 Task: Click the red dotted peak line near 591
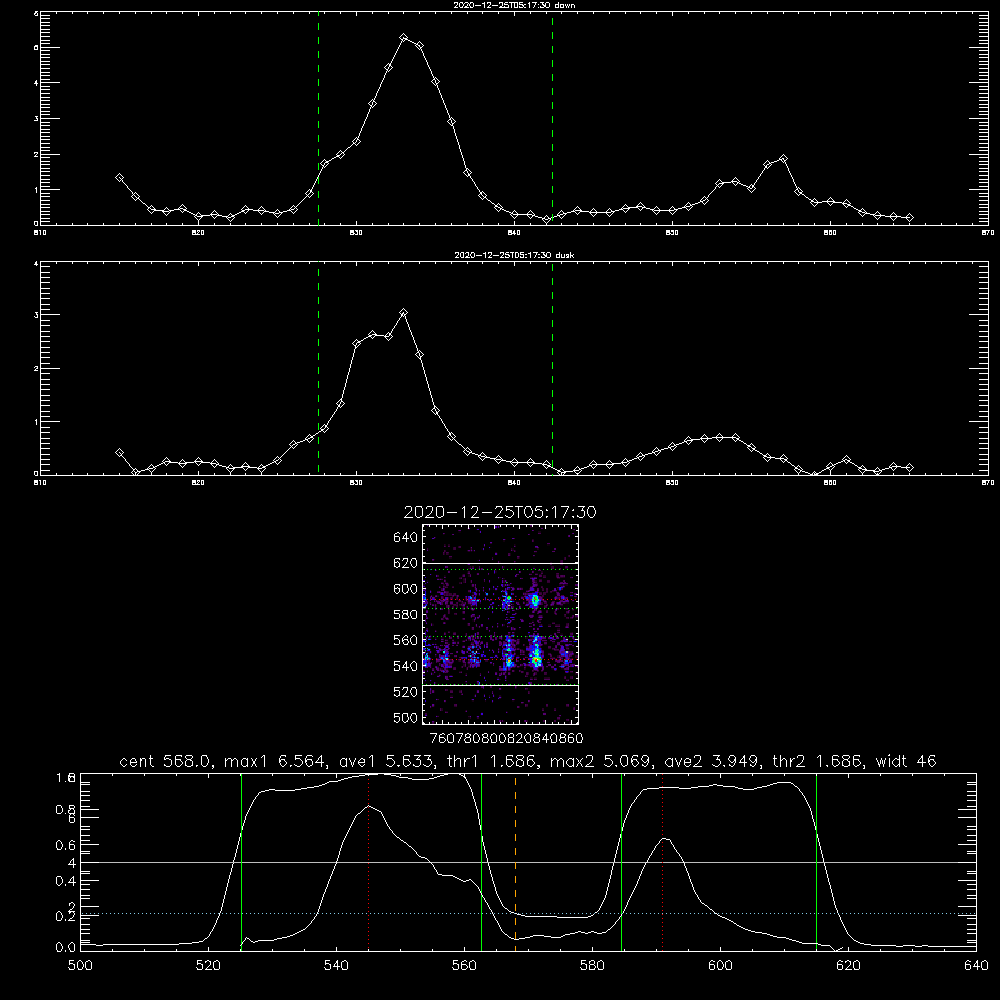[x=663, y=861]
